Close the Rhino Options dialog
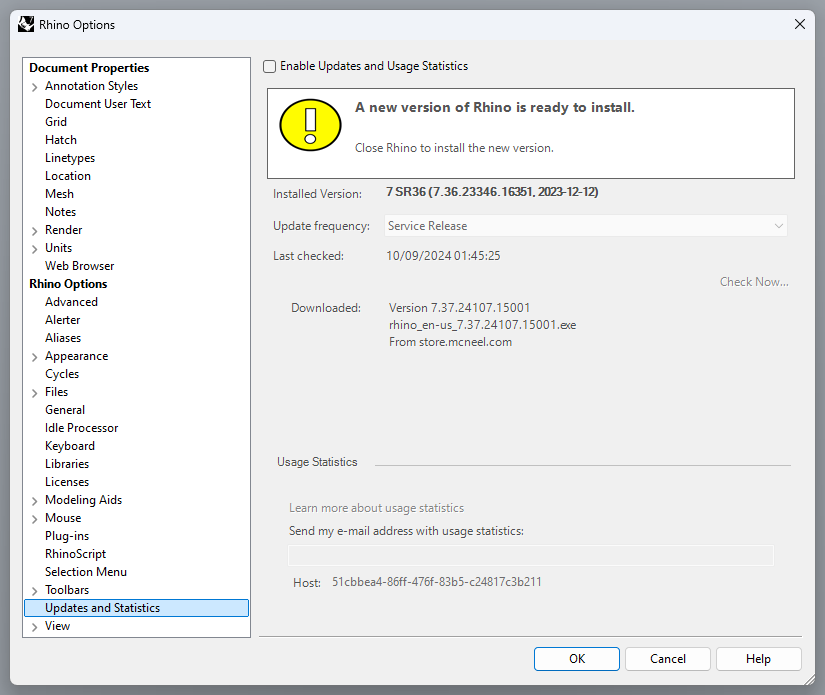The width and height of the screenshot is (825, 695). click(x=800, y=24)
